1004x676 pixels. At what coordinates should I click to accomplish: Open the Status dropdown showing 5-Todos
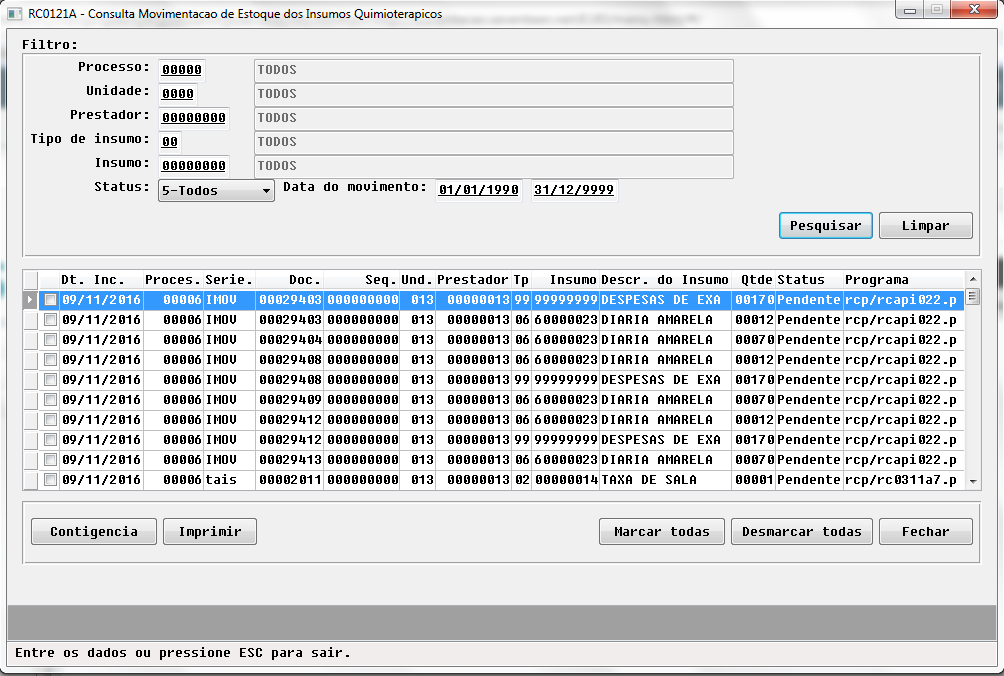point(216,191)
